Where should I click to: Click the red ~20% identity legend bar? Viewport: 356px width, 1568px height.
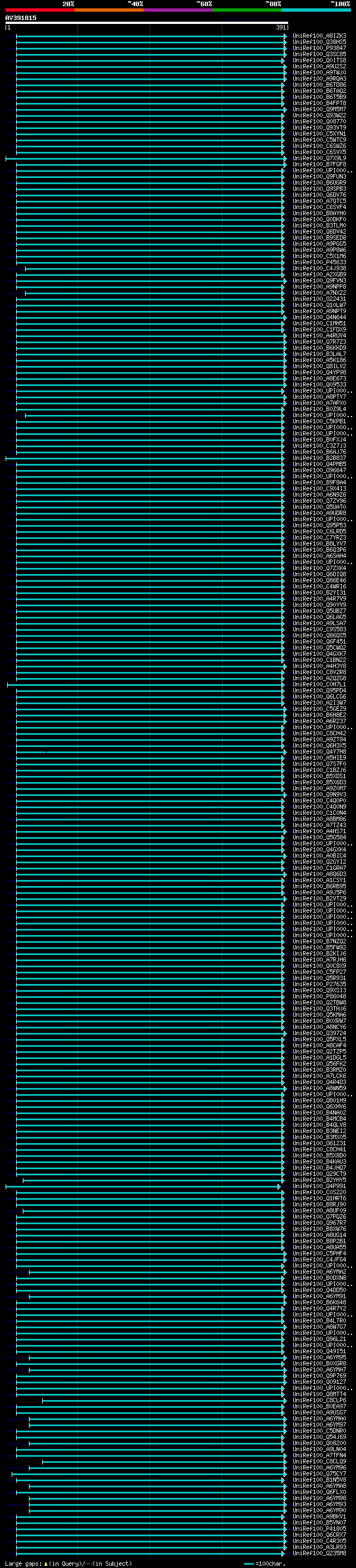click(x=39, y=11)
